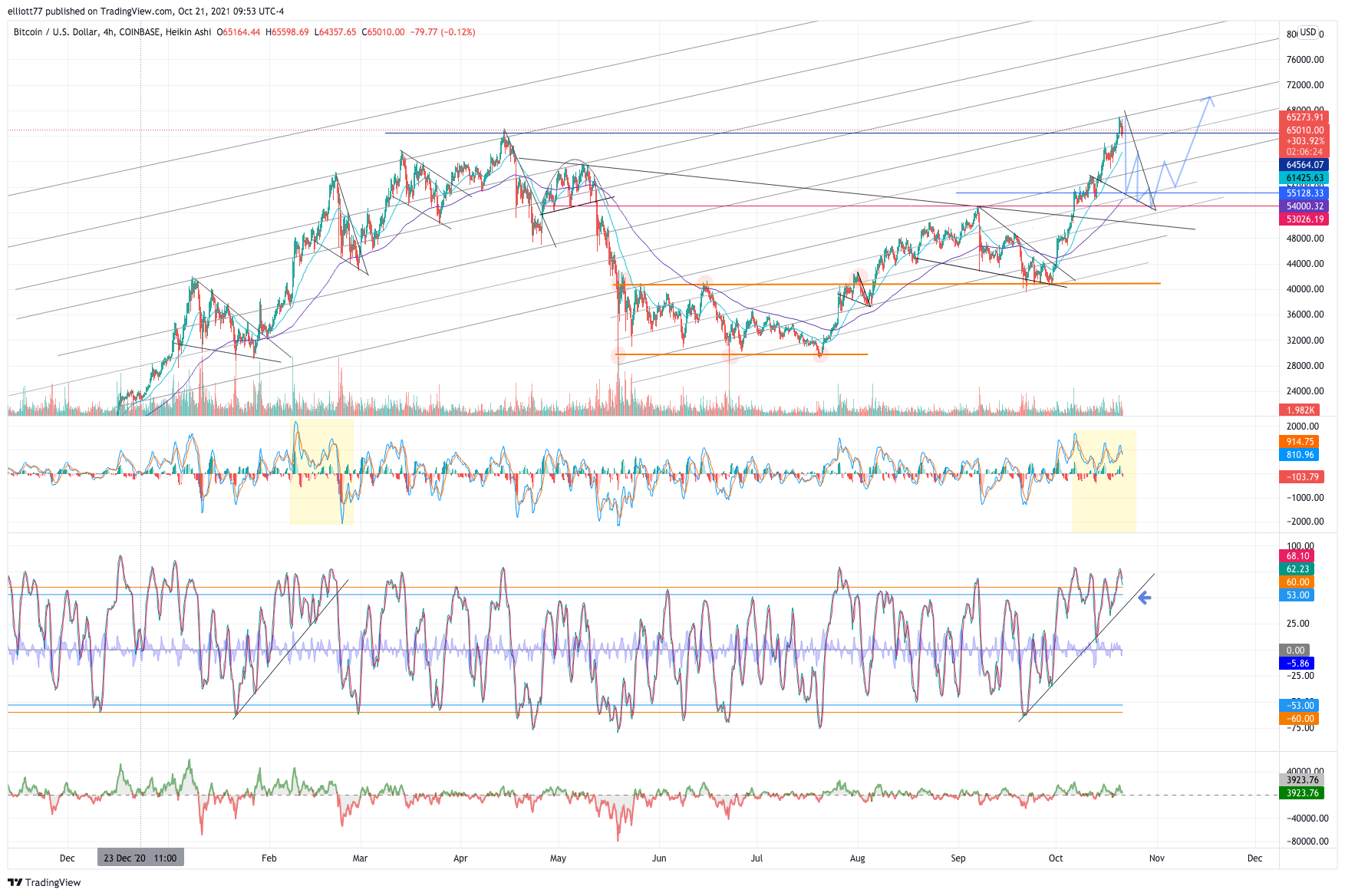Click the blue 810.96 indicator label
The image size is (1345, 896).
click(1300, 455)
